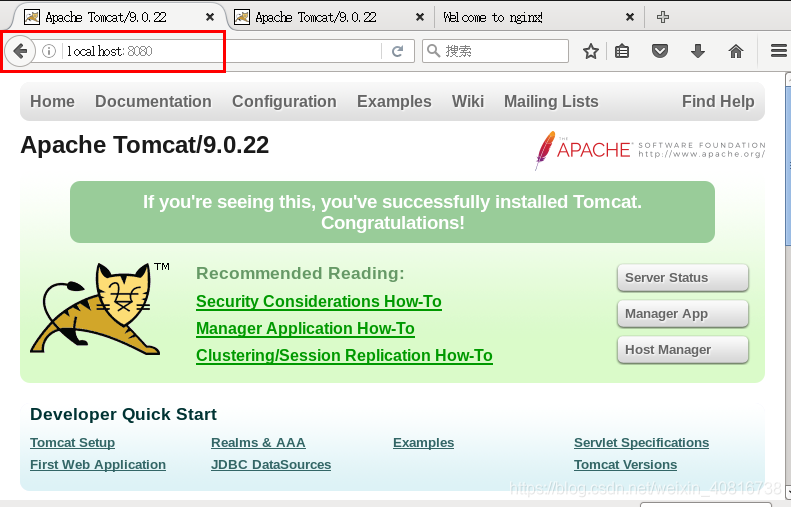Open the Tomcat Versions link
Screen dimensions: 791x507
pos(625,465)
